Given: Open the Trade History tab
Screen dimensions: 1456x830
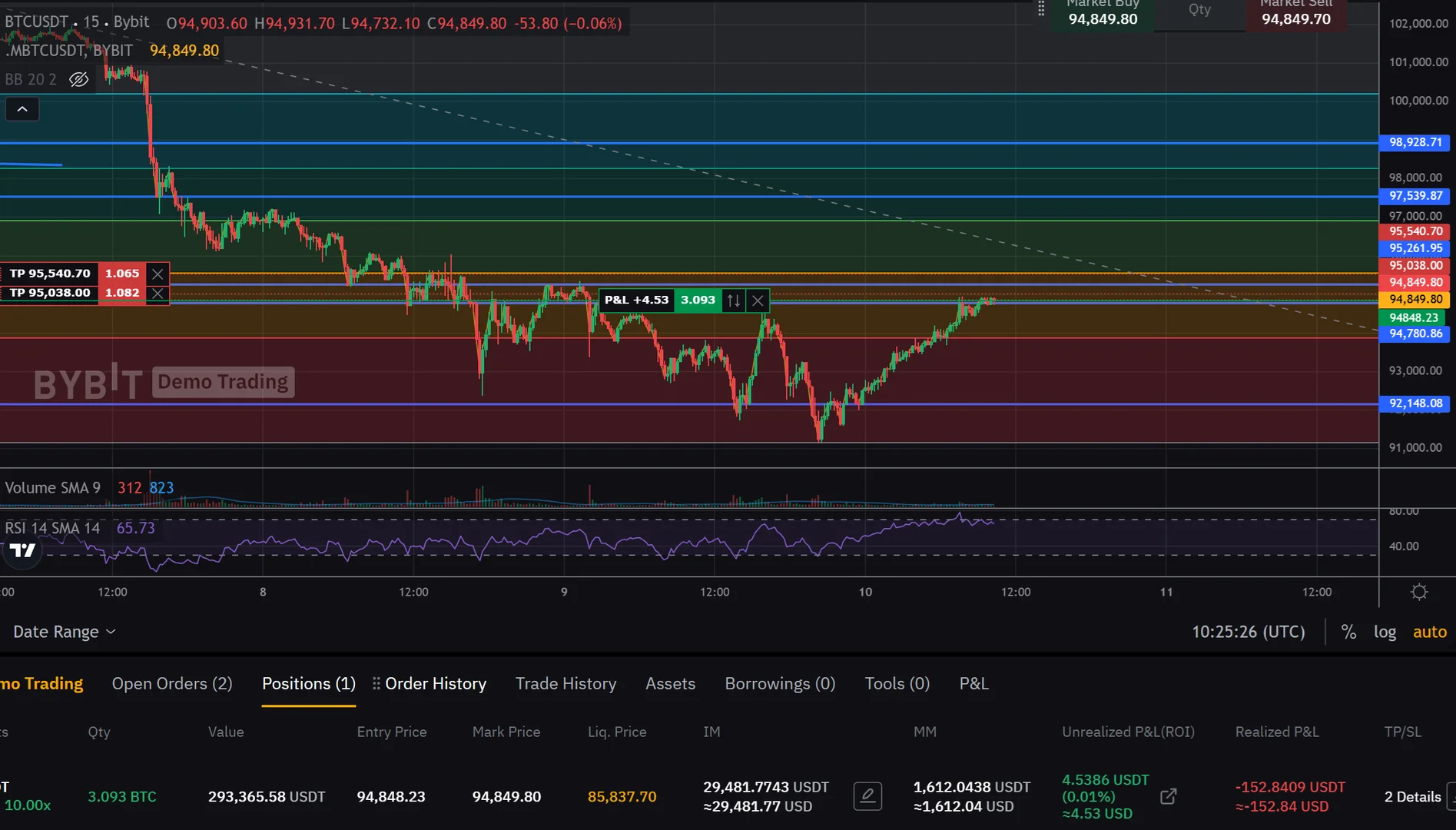Looking at the screenshot, I should pos(565,683).
